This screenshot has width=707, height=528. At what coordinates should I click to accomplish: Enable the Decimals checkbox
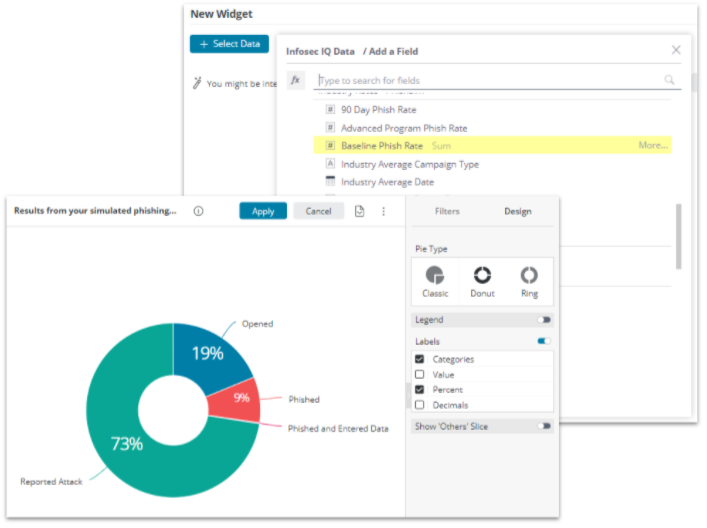tap(420, 405)
